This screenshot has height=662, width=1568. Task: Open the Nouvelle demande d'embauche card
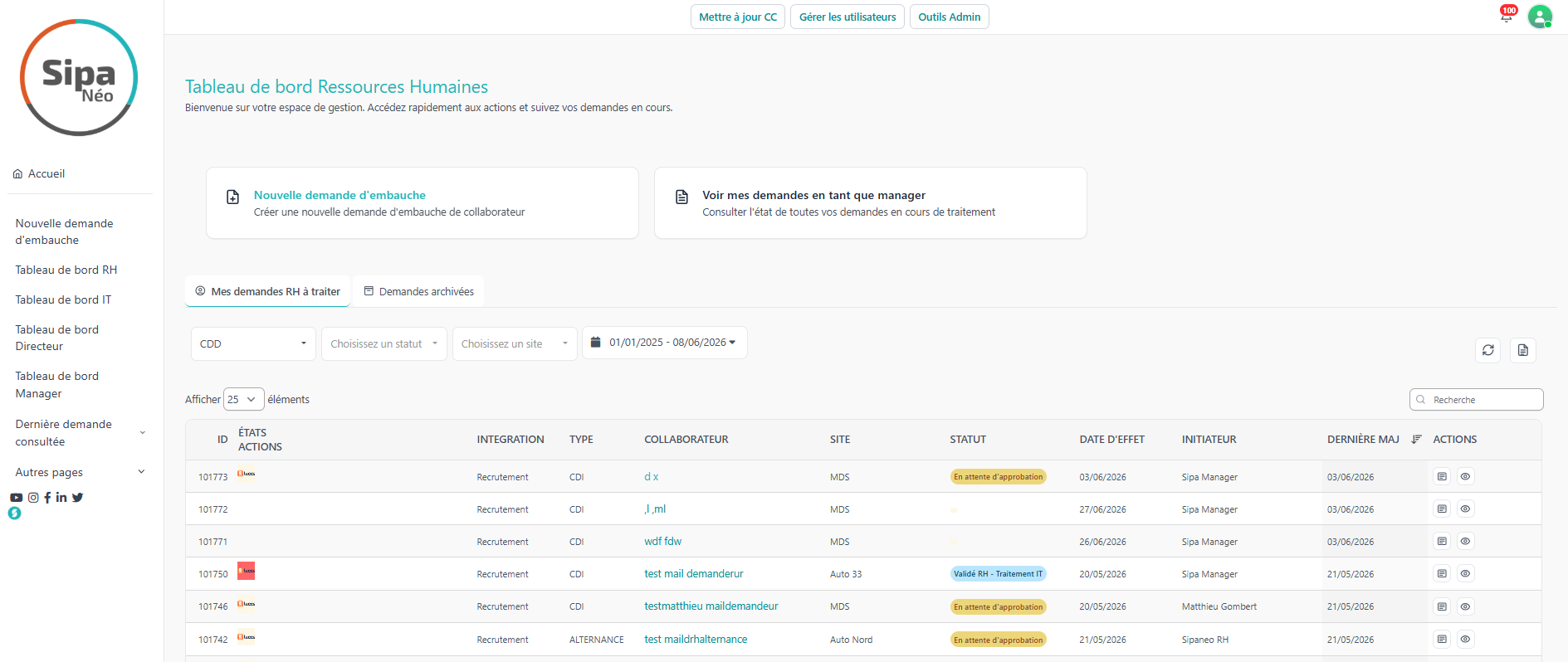tap(423, 203)
